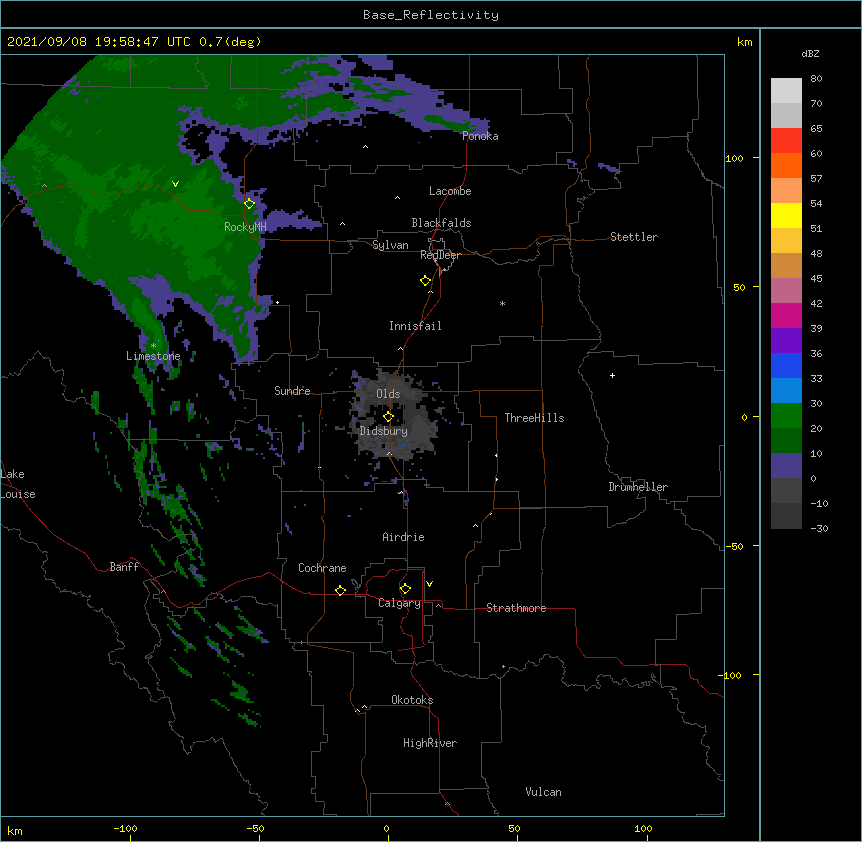Click the white asterisk above Limestone
The width and height of the screenshot is (862, 842).
[x=153, y=346]
